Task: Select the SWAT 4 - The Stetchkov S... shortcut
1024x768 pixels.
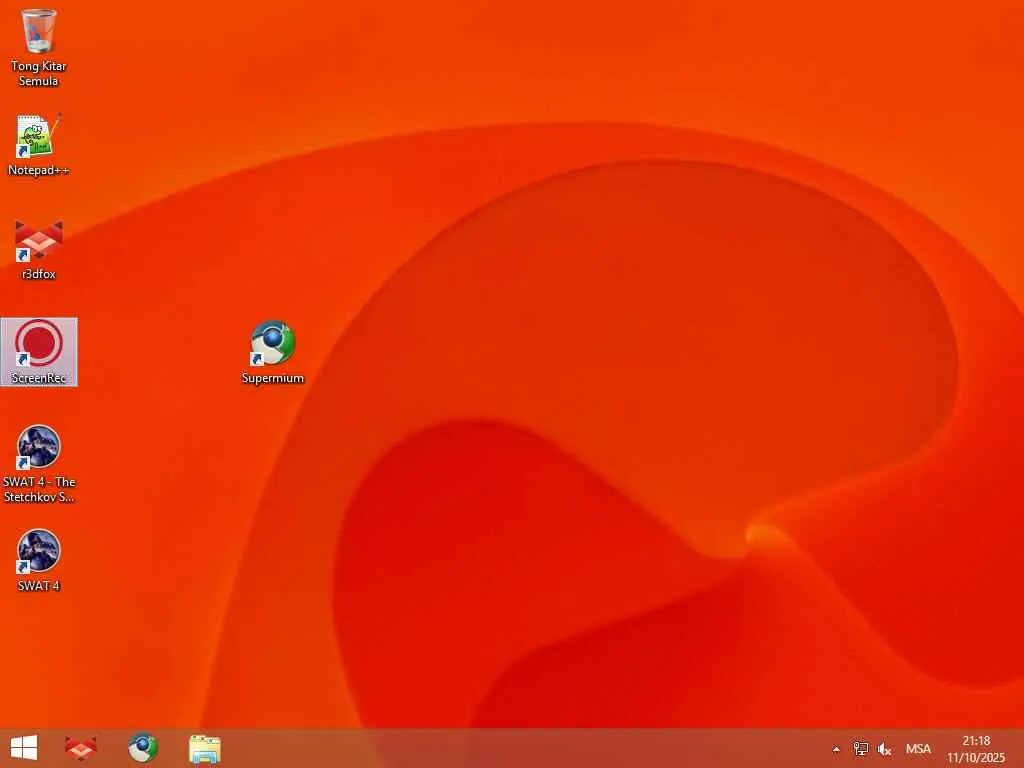Action: [39, 464]
